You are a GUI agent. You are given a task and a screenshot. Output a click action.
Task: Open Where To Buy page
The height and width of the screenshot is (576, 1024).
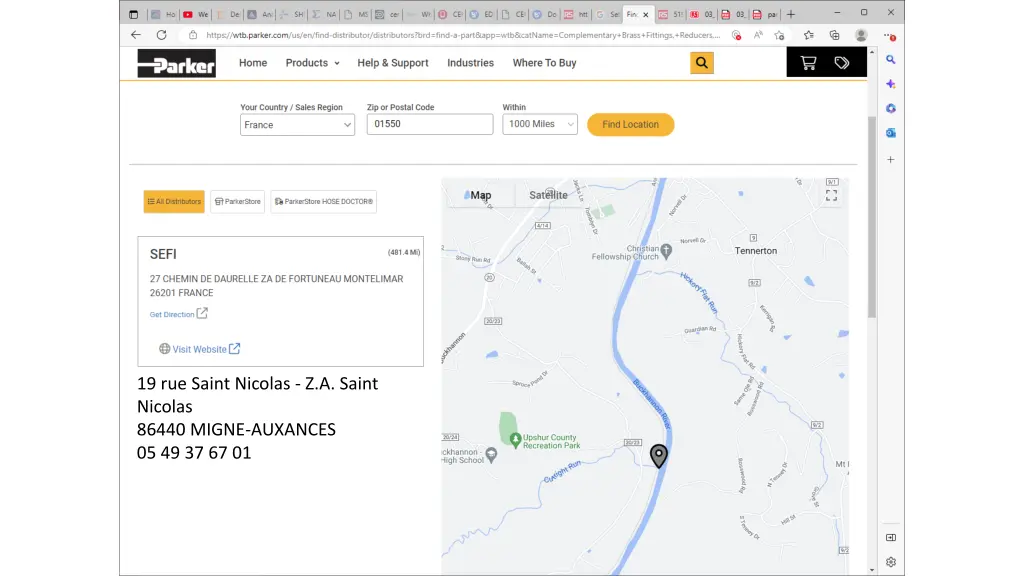(544, 63)
